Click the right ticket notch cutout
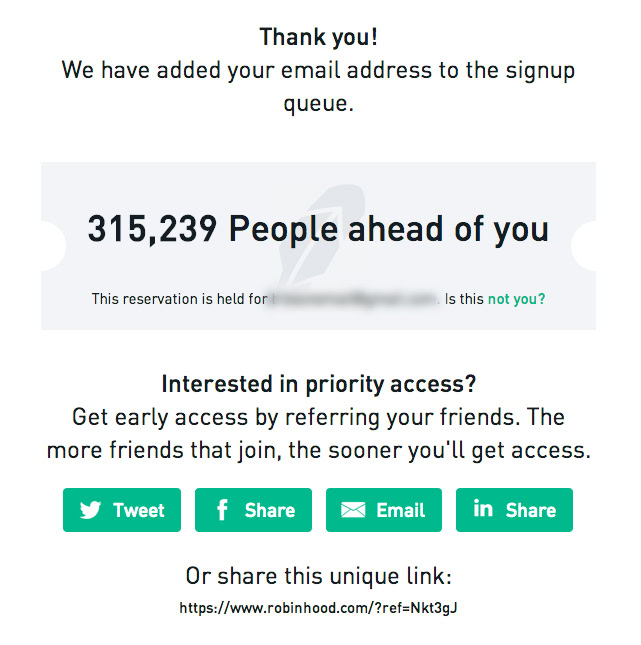Screen dimensions: 641x645 click(584, 246)
